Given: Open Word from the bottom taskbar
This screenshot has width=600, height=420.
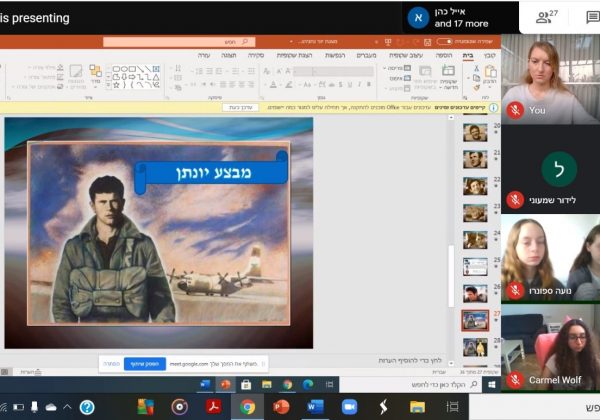Looking at the screenshot, I should (x=315, y=407).
